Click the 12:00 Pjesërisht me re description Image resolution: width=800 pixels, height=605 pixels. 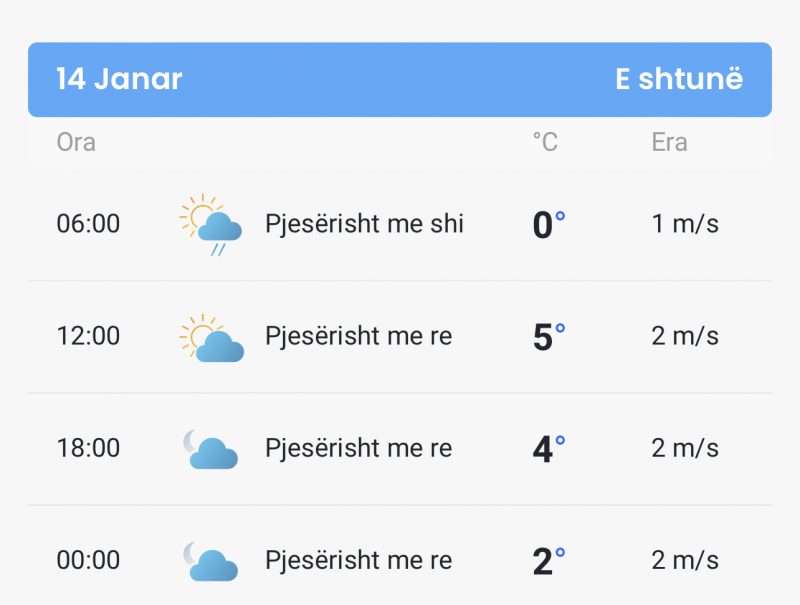[x=359, y=337]
